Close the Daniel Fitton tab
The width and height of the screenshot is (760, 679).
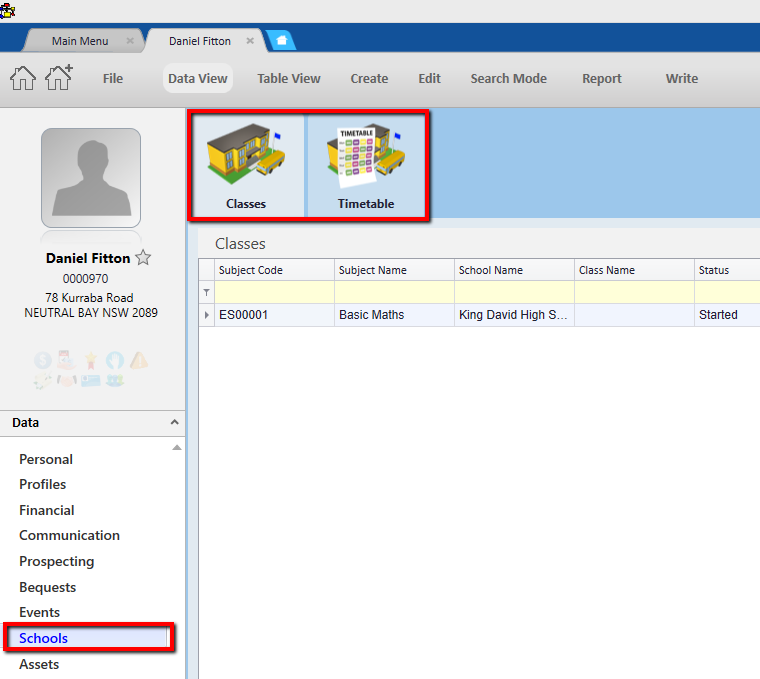pyautogui.click(x=250, y=41)
